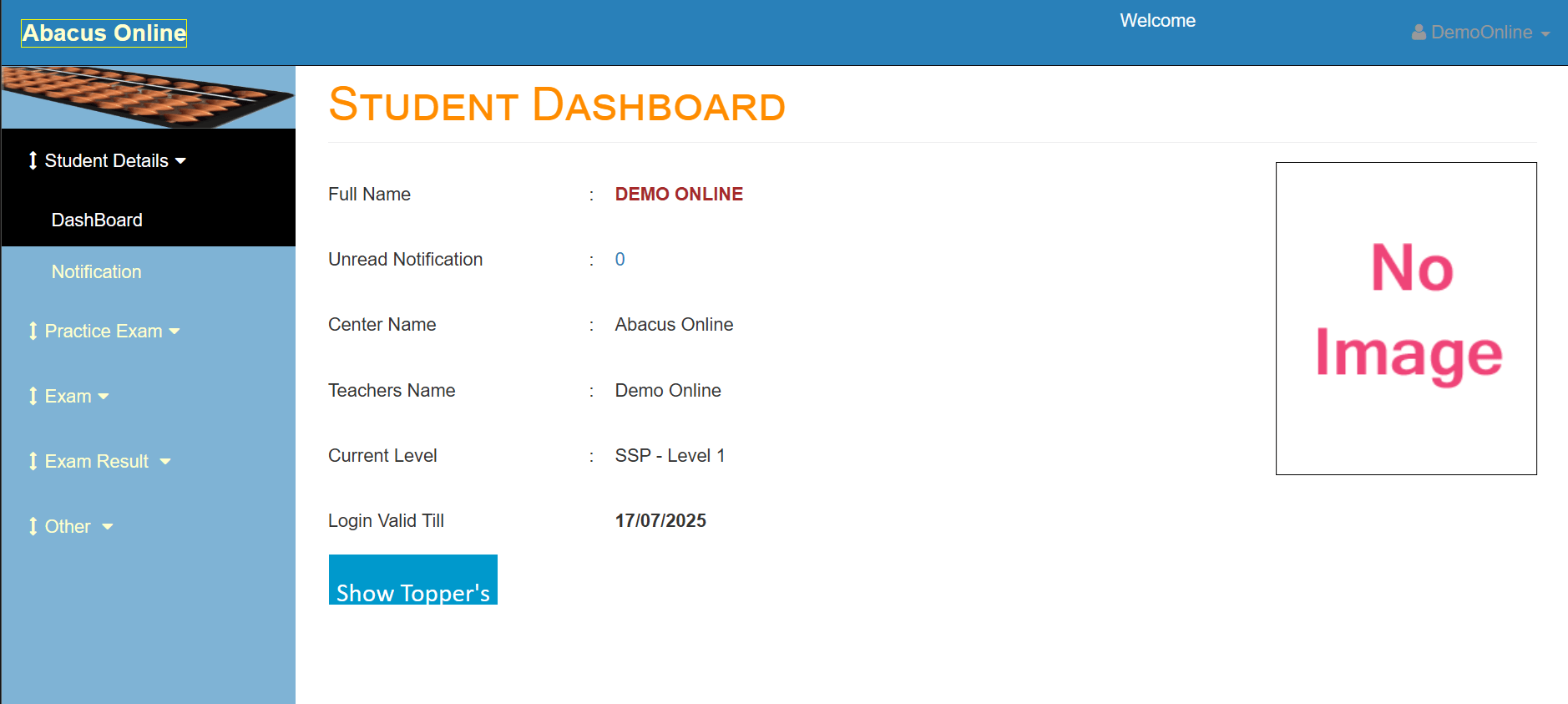Click the 17/07/2025 login validity date

(660, 521)
